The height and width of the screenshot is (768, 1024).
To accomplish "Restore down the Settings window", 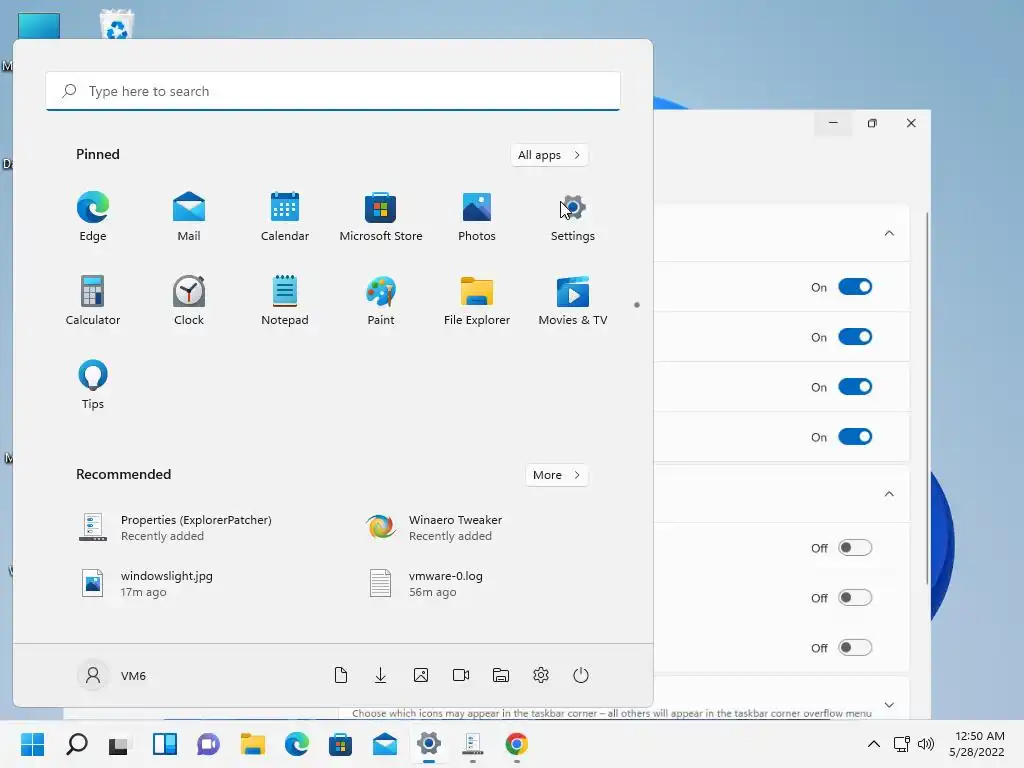I will (x=872, y=123).
